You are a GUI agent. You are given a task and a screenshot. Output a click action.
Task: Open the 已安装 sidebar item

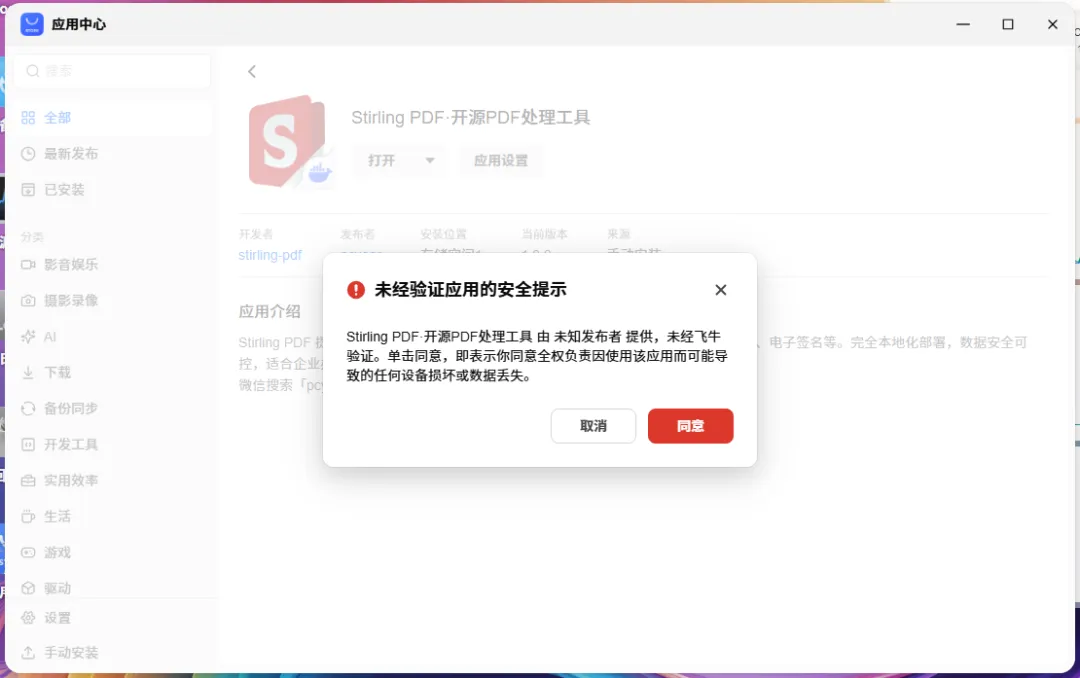click(112, 189)
